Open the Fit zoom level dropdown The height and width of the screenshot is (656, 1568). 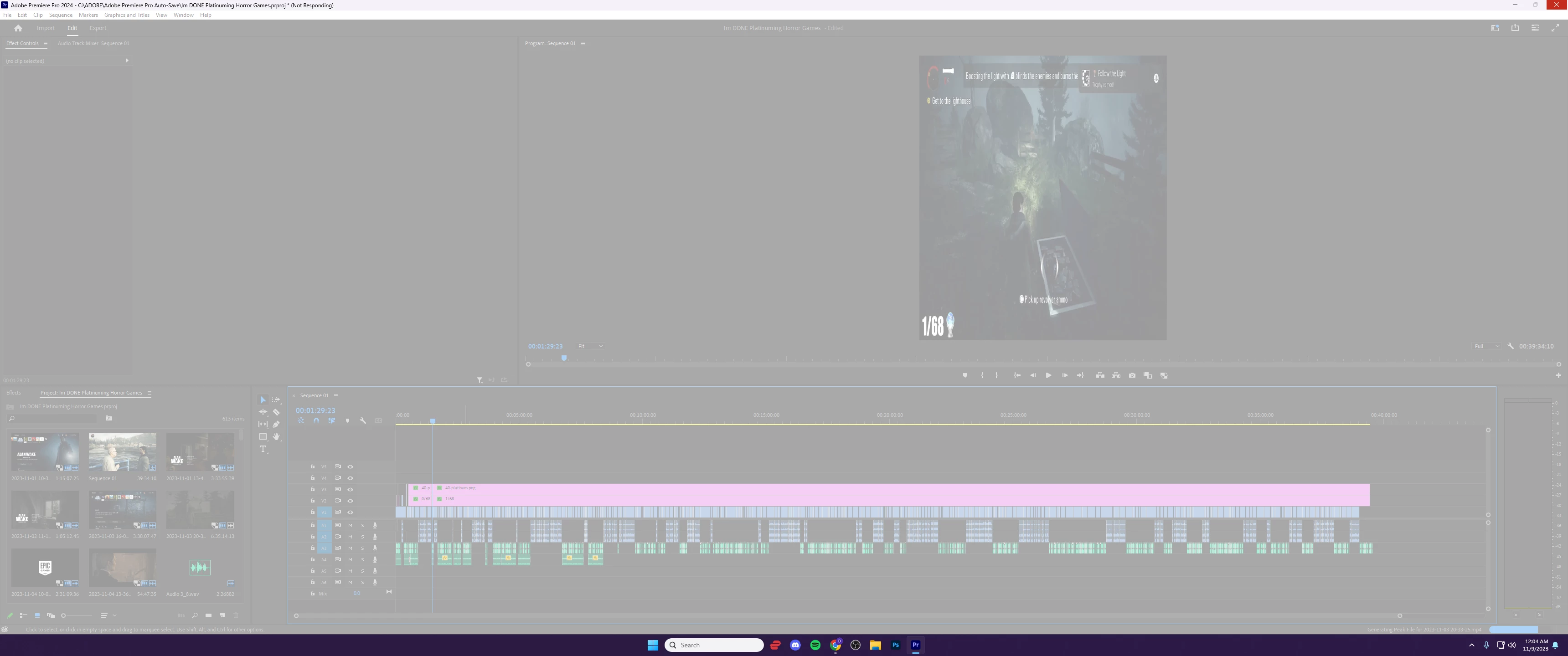point(590,346)
